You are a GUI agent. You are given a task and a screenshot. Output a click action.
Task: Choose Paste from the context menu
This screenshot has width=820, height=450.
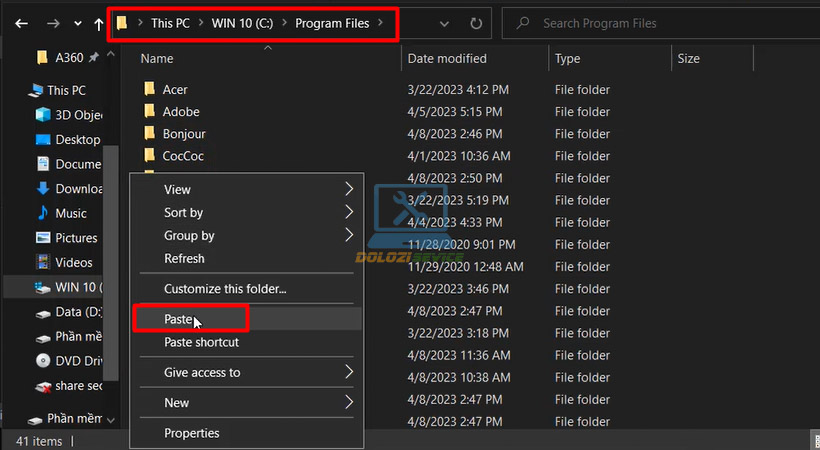179,319
